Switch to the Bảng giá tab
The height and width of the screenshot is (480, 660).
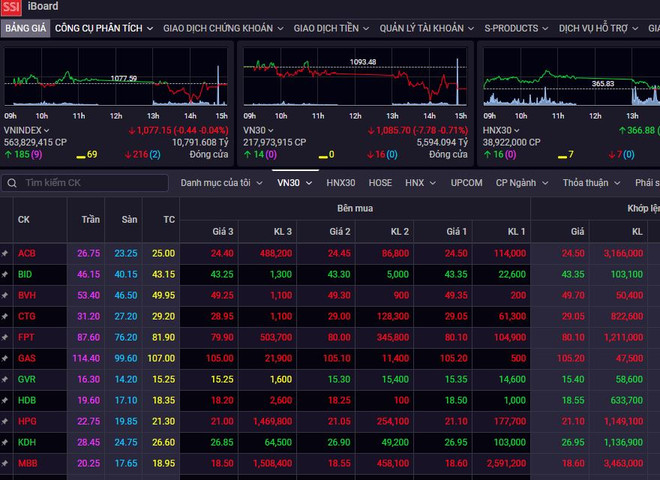pos(24,29)
